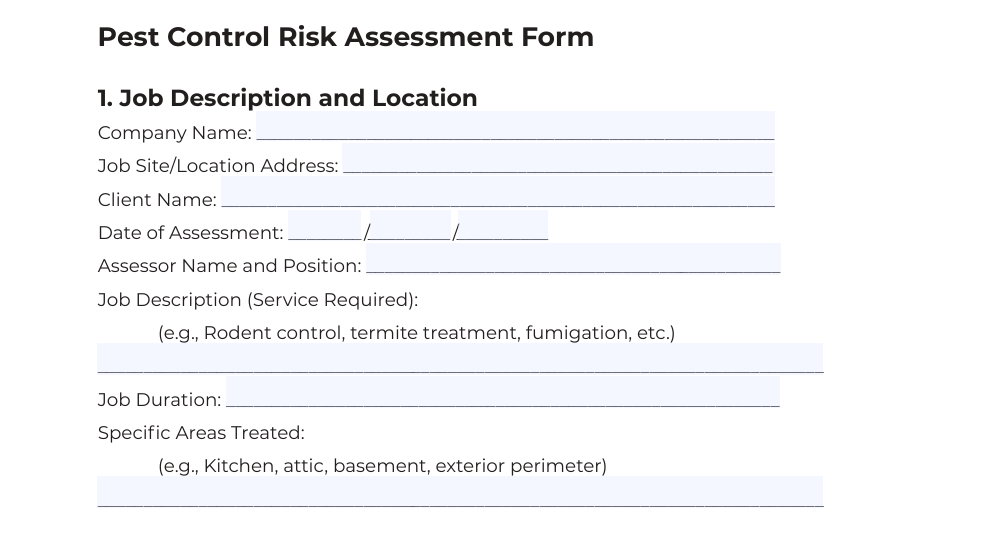The image size is (985, 537).
Task: Click the Company Name input field
Action: [x=515, y=125]
